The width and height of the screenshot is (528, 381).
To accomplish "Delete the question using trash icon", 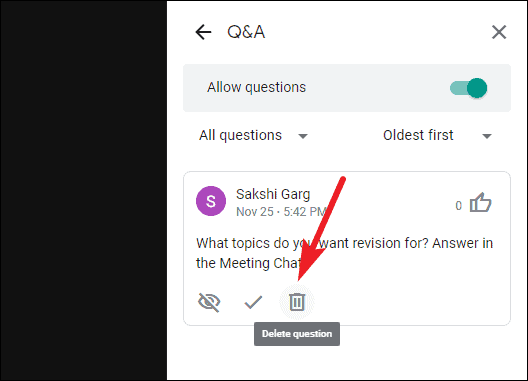I will 297,301.
